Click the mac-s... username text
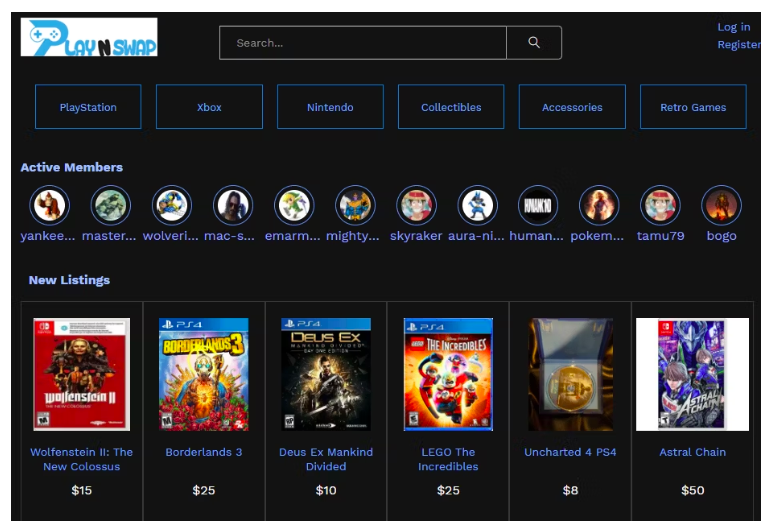 (229, 236)
